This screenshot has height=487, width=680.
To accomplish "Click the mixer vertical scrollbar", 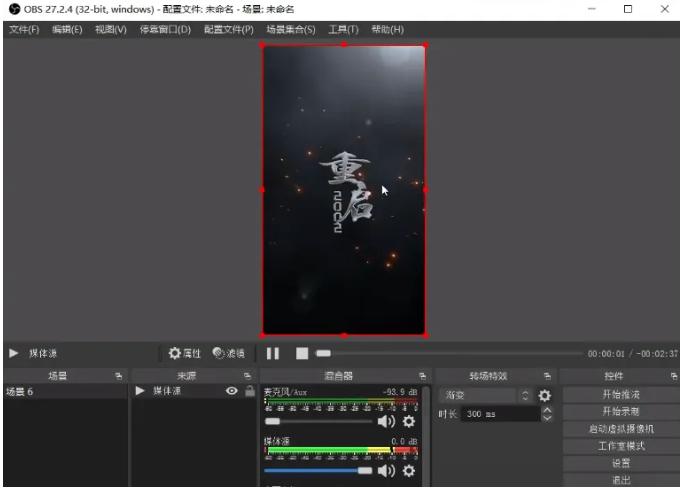I will tap(426, 436).
